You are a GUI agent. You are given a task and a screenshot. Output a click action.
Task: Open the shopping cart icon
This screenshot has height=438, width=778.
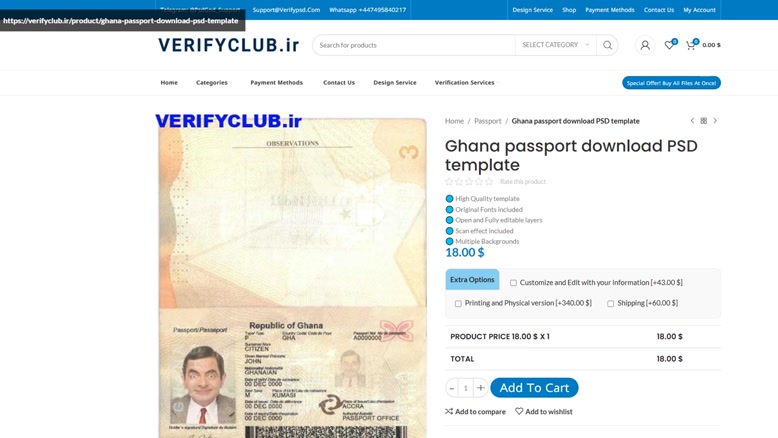(690, 45)
